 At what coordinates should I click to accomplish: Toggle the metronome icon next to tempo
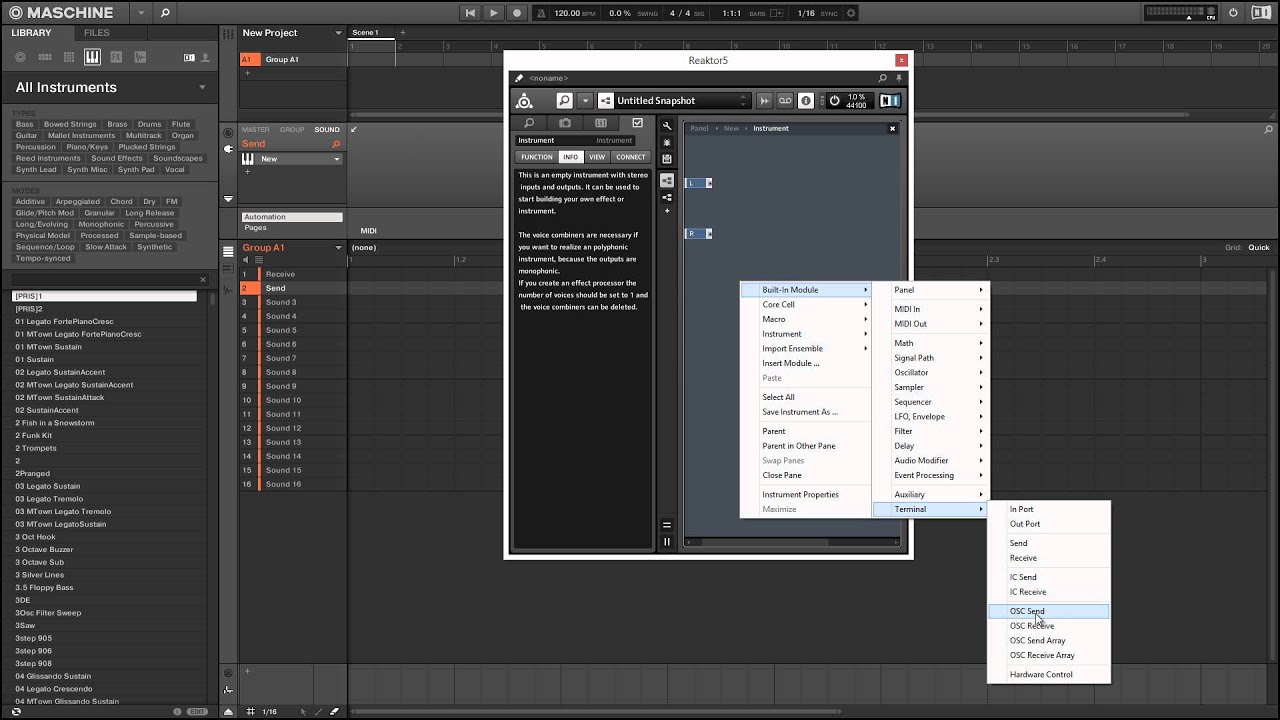[541, 13]
